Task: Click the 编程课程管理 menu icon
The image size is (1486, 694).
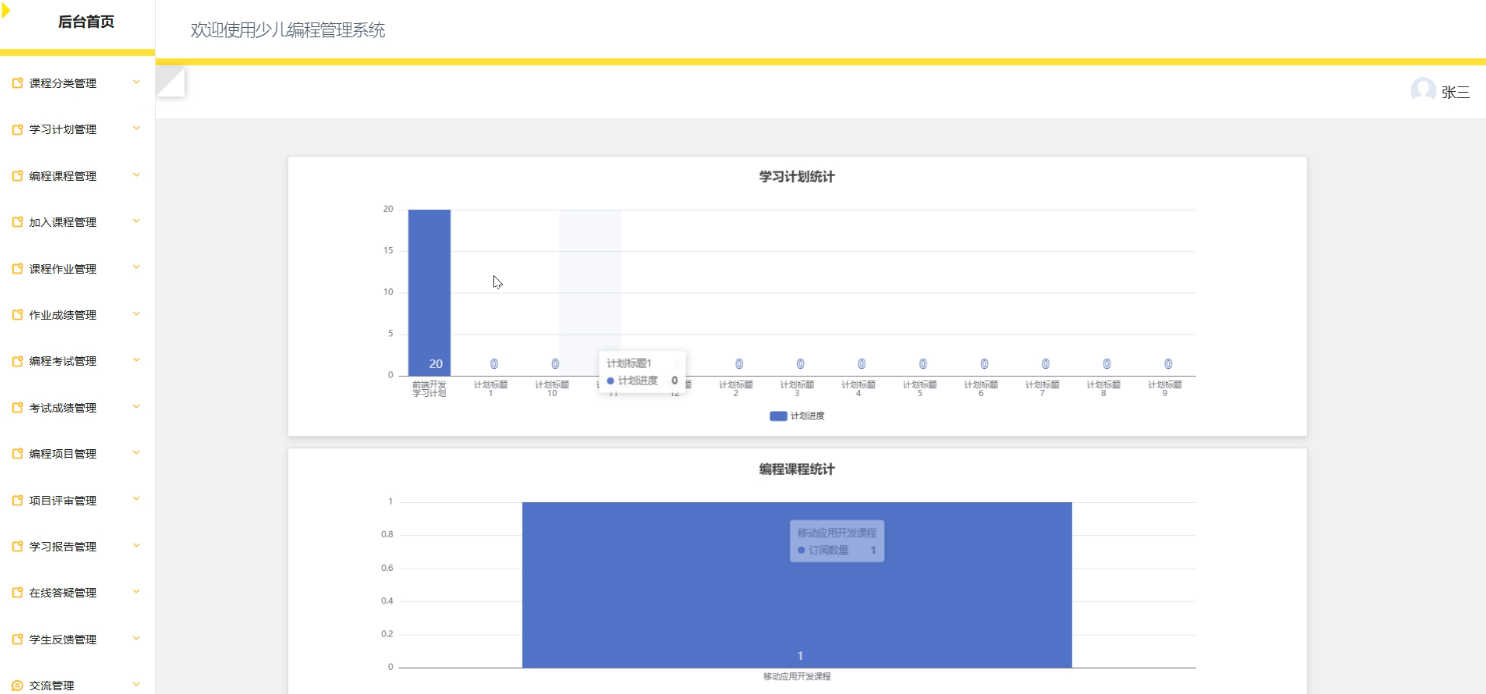Action: point(17,176)
